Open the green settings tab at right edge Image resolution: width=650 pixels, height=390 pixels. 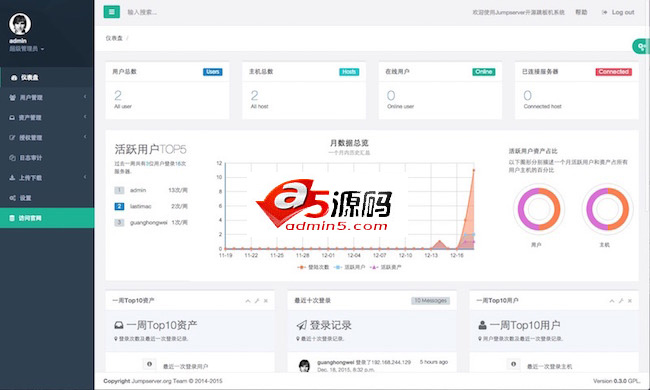point(641,46)
